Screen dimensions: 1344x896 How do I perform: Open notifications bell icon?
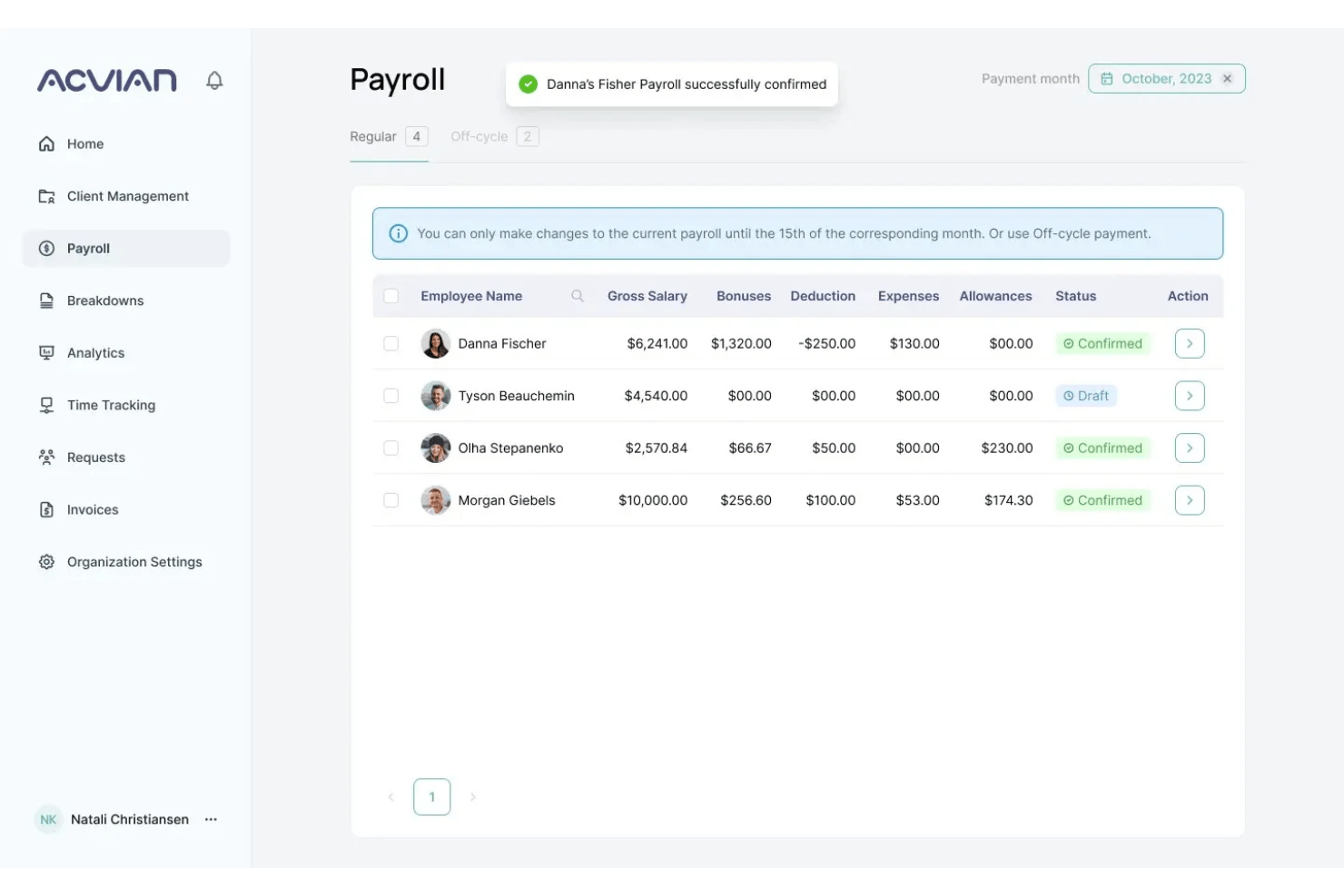pos(214,81)
